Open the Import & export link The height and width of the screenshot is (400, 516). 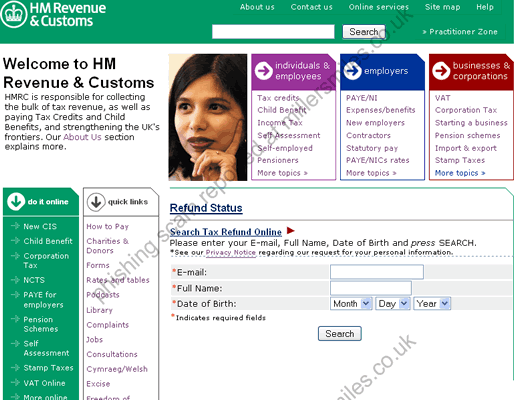466,148
